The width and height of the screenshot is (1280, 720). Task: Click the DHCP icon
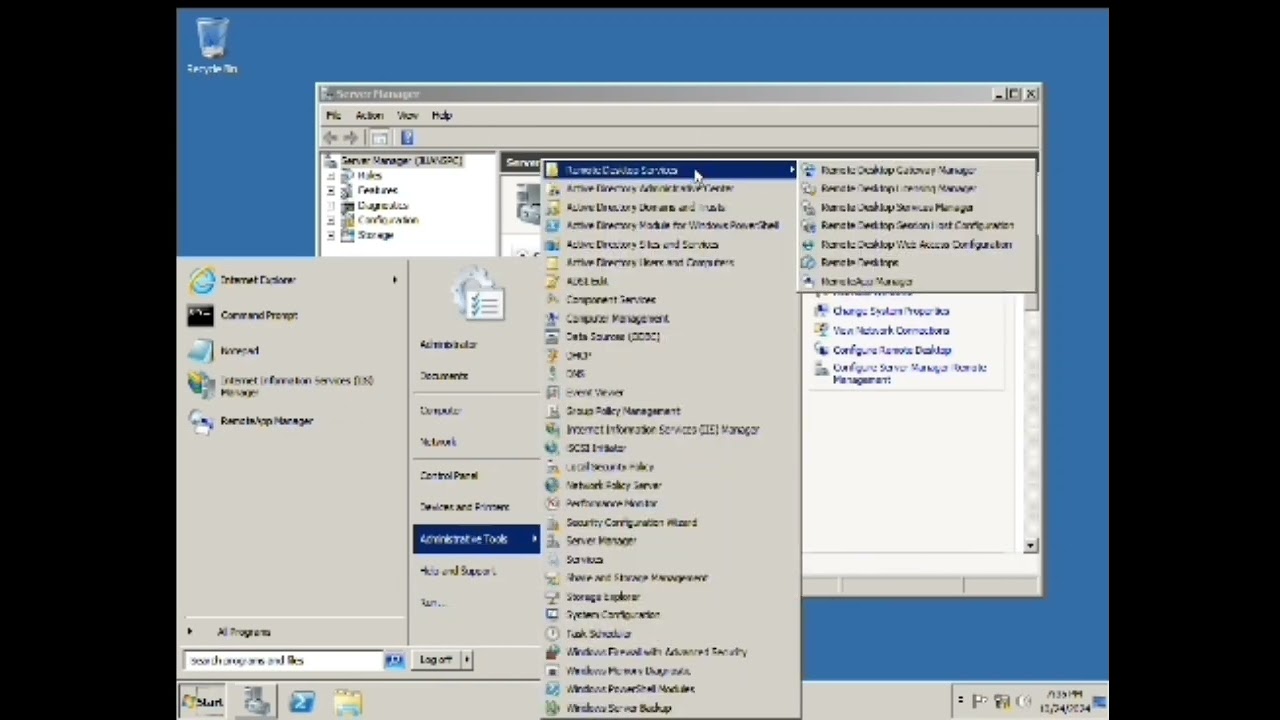pos(553,355)
